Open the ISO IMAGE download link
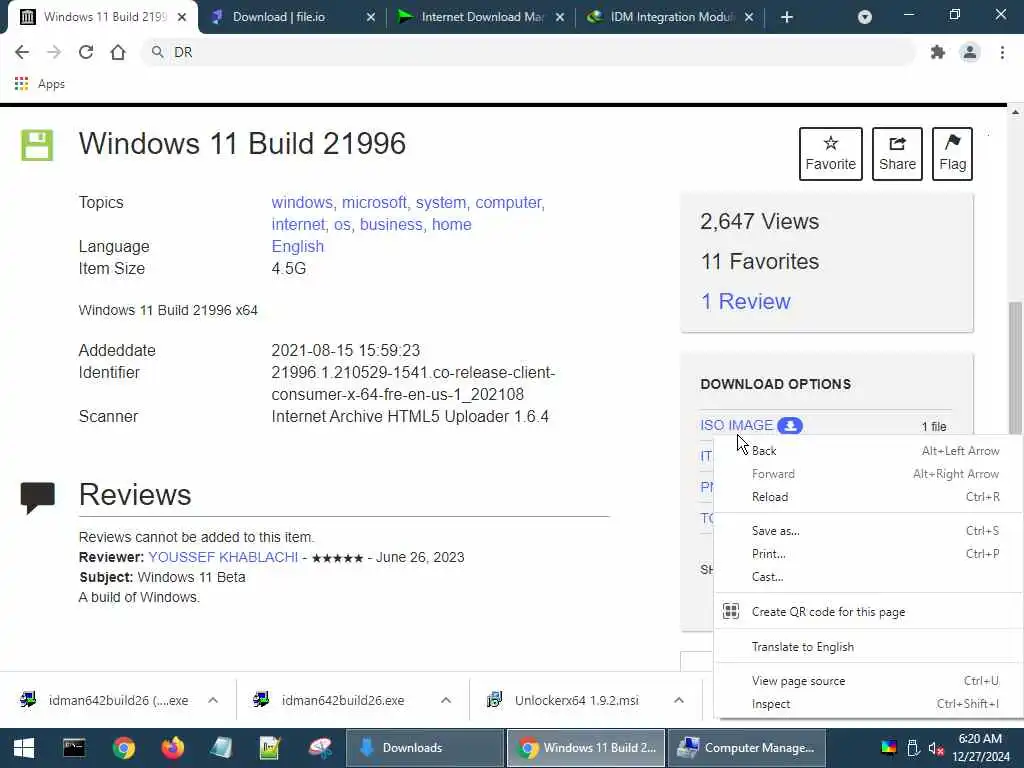1024x768 pixels. (737, 425)
